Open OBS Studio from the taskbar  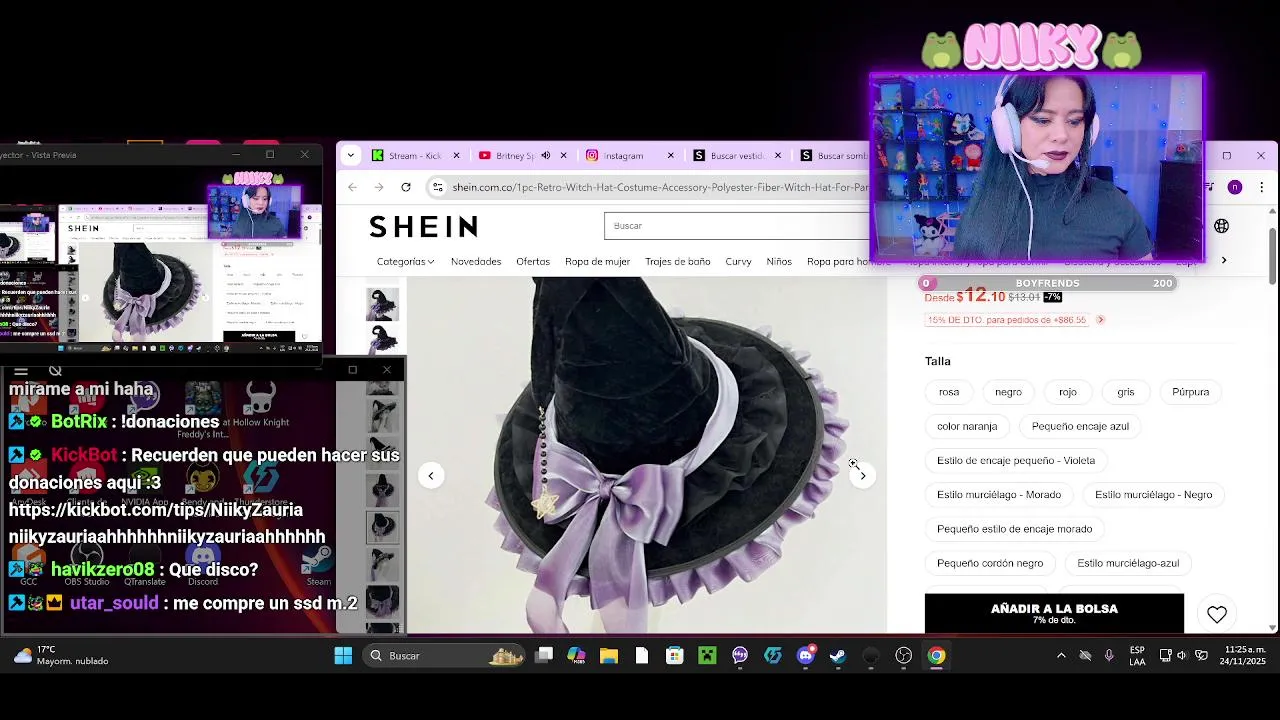pyautogui.click(x=904, y=656)
